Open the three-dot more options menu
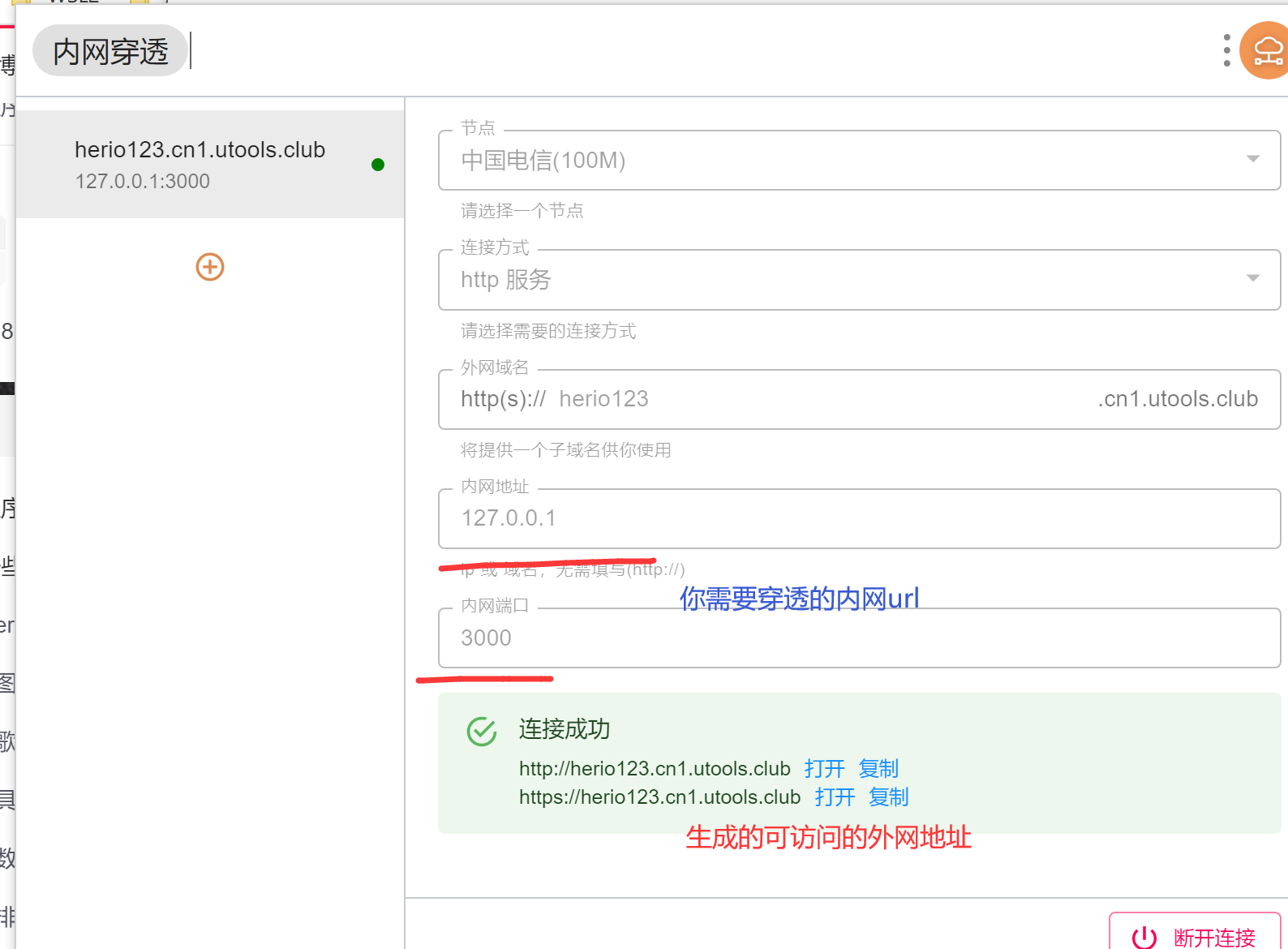Viewport: 1288px width, 949px height. click(x=1226, y=50)
